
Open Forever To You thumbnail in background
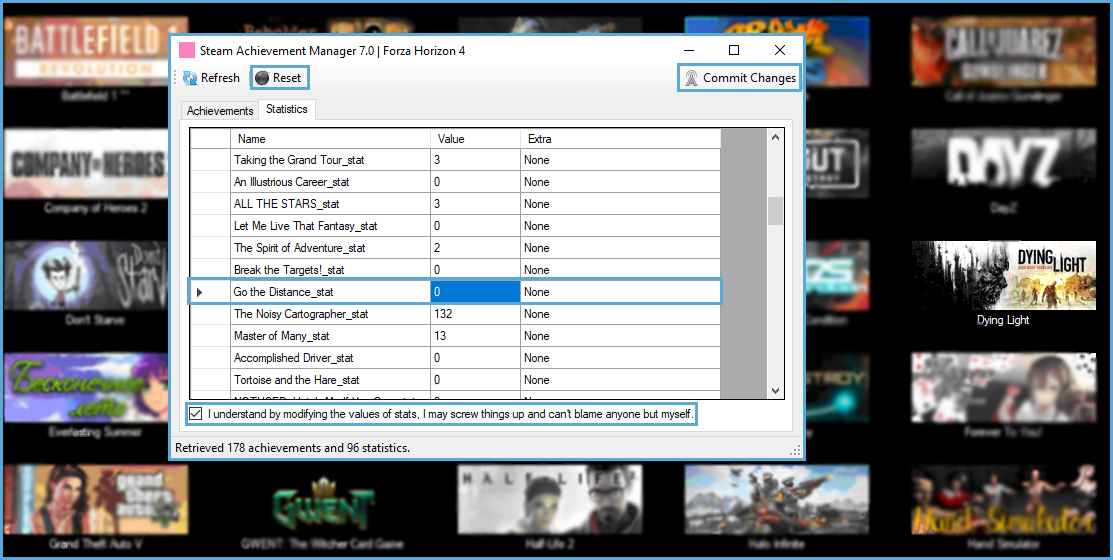click(1003, 388)
